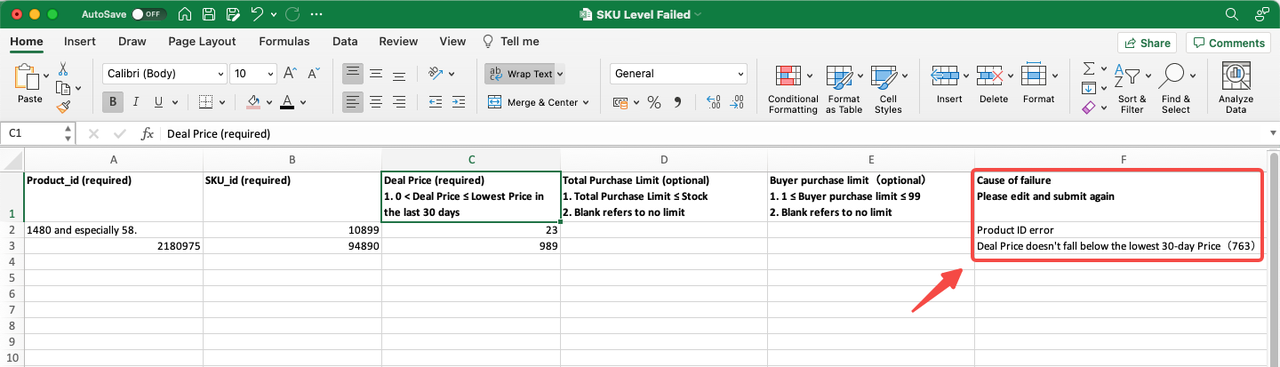Toggle middle vertical alignment
This screenshot has height=367, width=1280.
tap(376, 74)
